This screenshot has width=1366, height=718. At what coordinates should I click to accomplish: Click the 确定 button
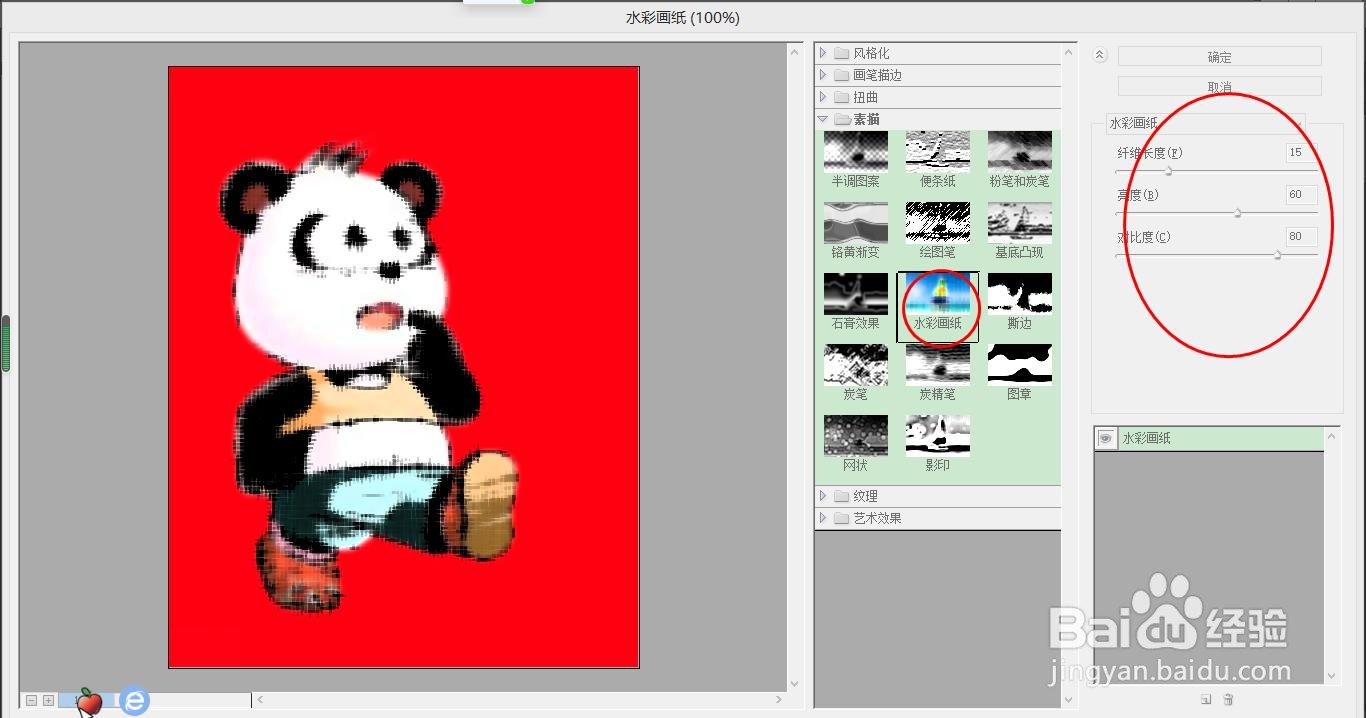click(x=1219, y=57)
